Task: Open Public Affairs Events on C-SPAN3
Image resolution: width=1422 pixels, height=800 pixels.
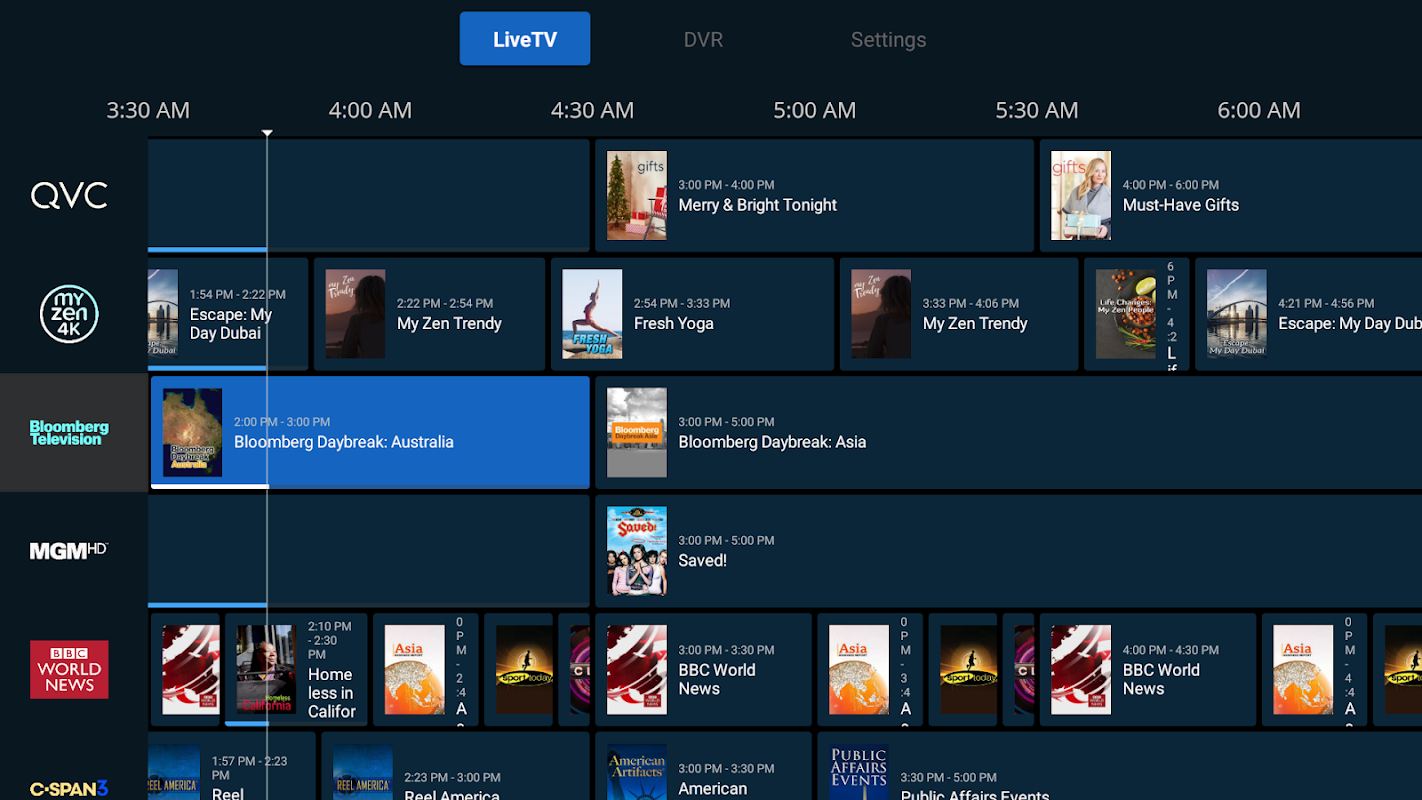Action: [1119, 766]
